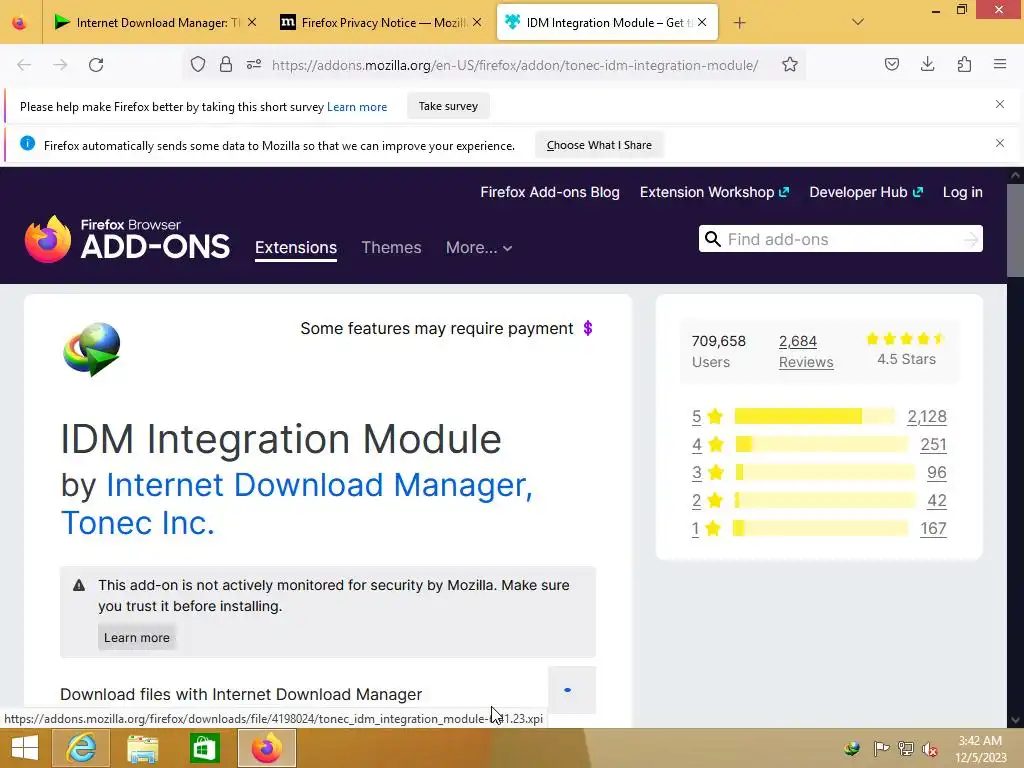1024x768 pixels.
Task: Click Log in
Action: (x=963, y=192)
